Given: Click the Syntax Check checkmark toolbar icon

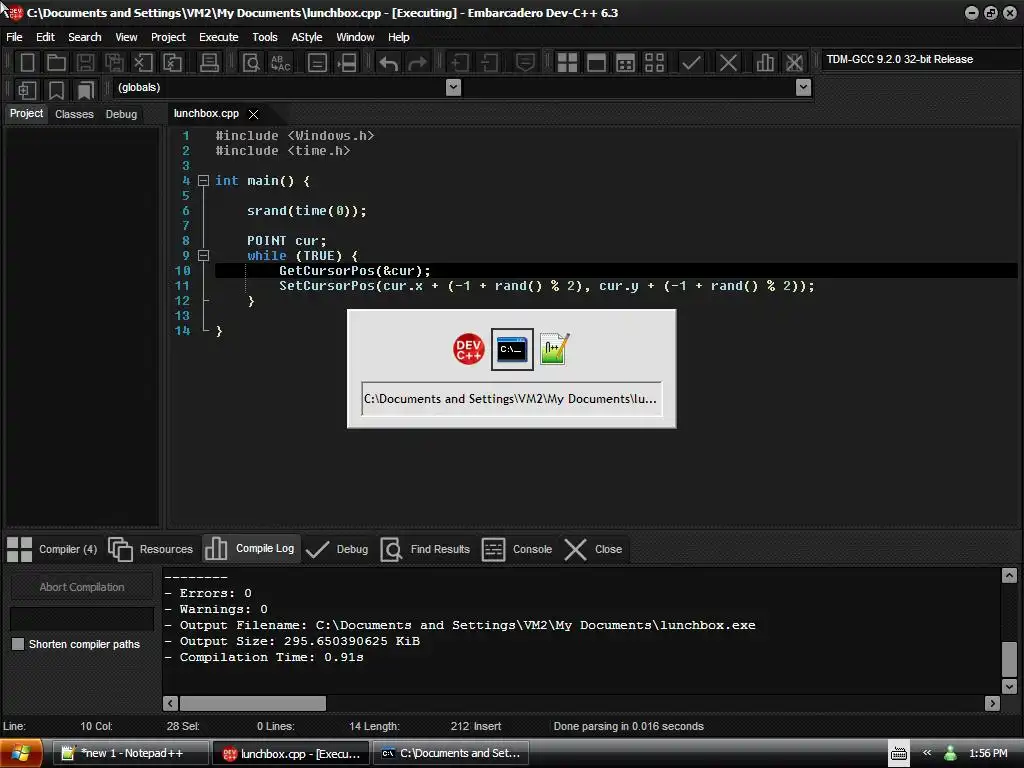Looking at the screenshot, I should pos(691,63).
